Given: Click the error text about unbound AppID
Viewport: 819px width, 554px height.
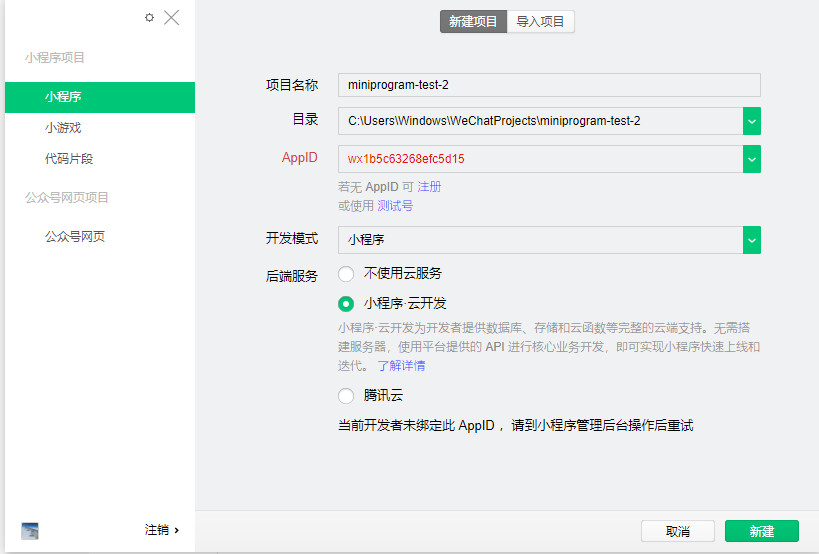Looking at the screenshot, I should 516,426.
